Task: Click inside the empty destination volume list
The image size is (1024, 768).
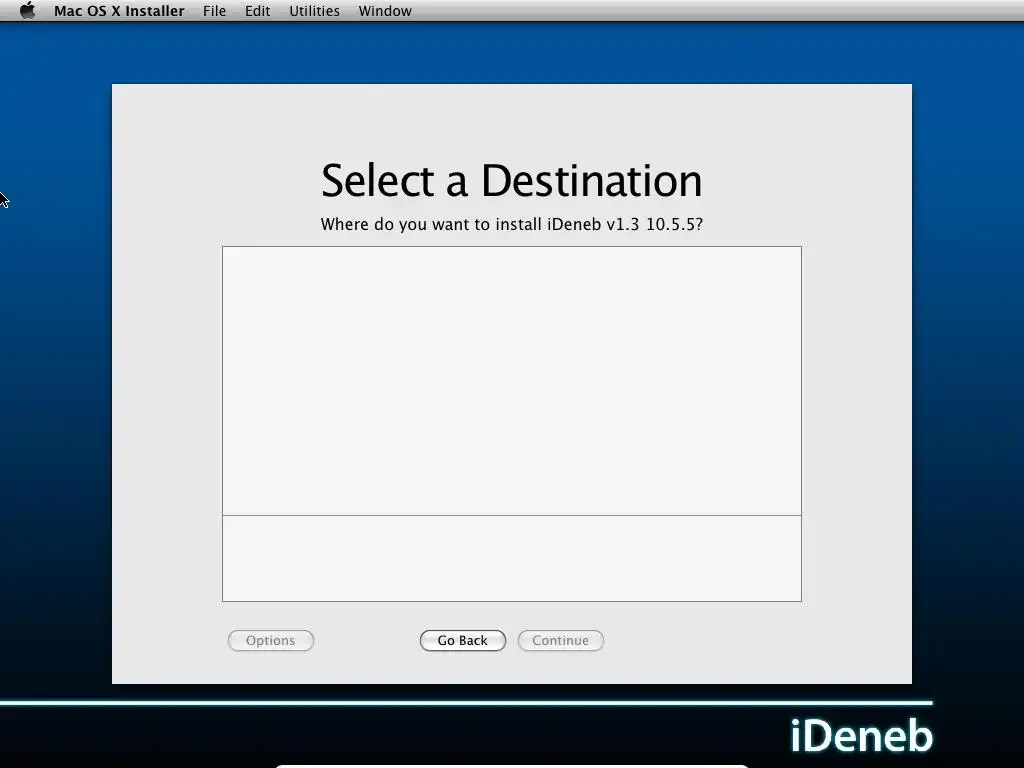Action: point(511,381)
